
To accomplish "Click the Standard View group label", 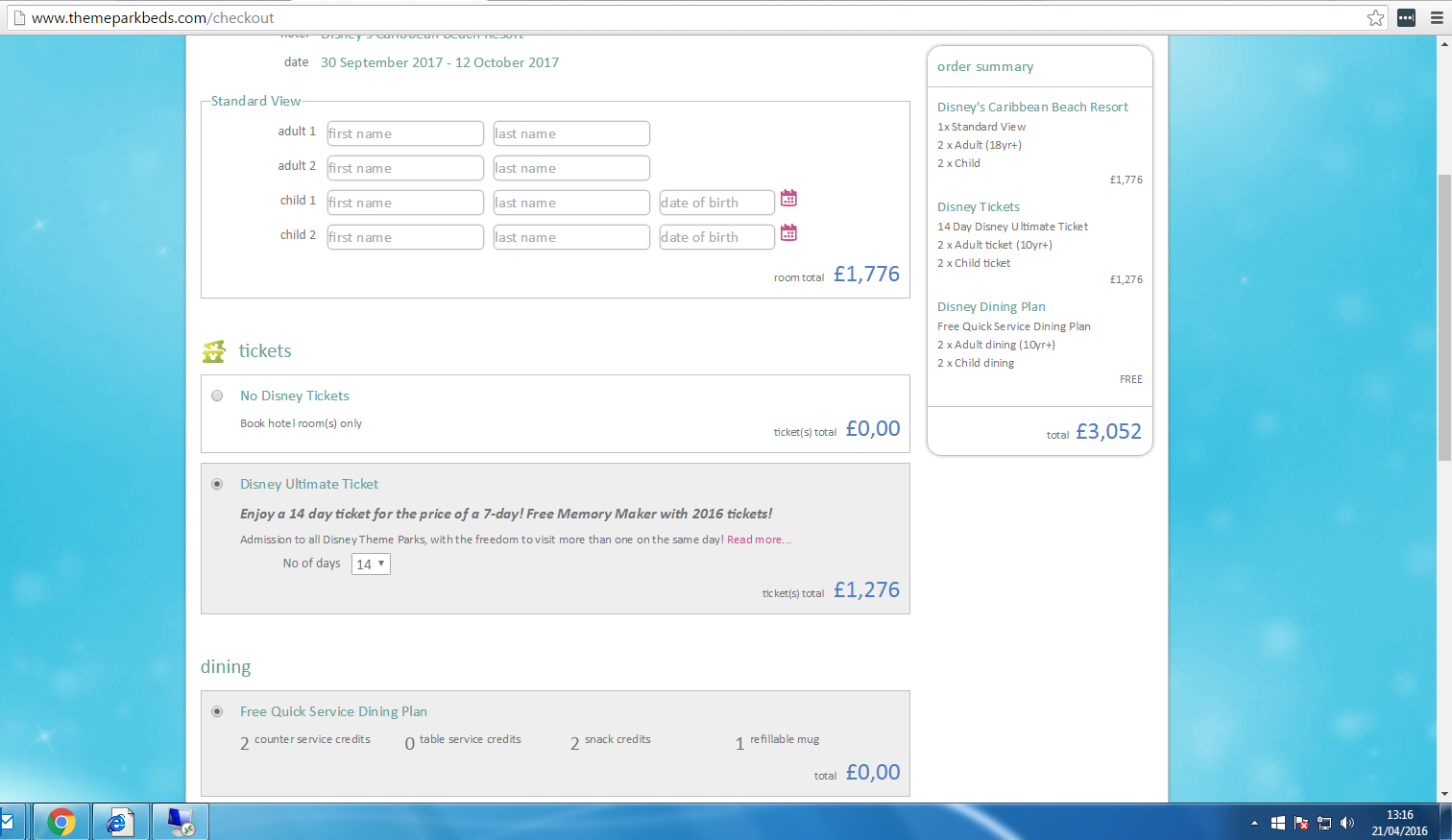I will point(255,101).
